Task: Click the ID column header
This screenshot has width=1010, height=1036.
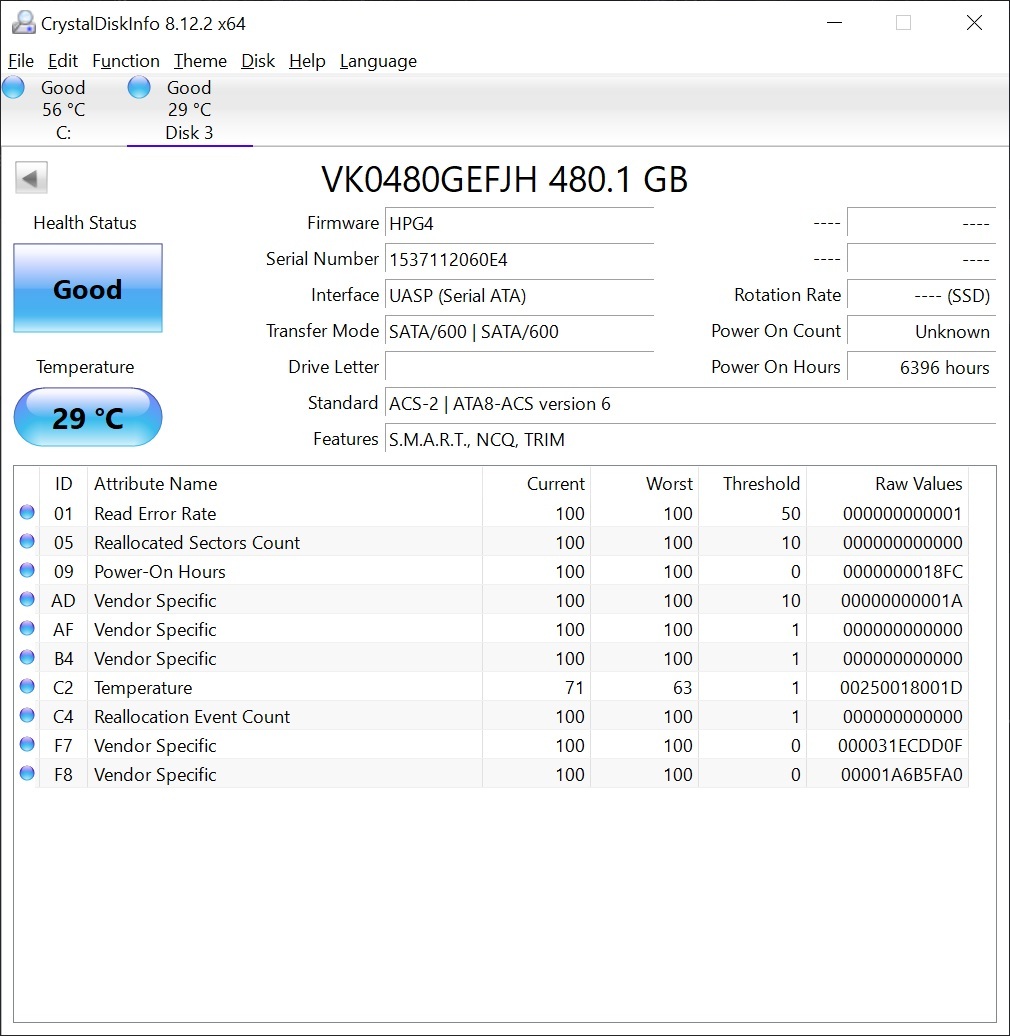Action: point(63,484)
